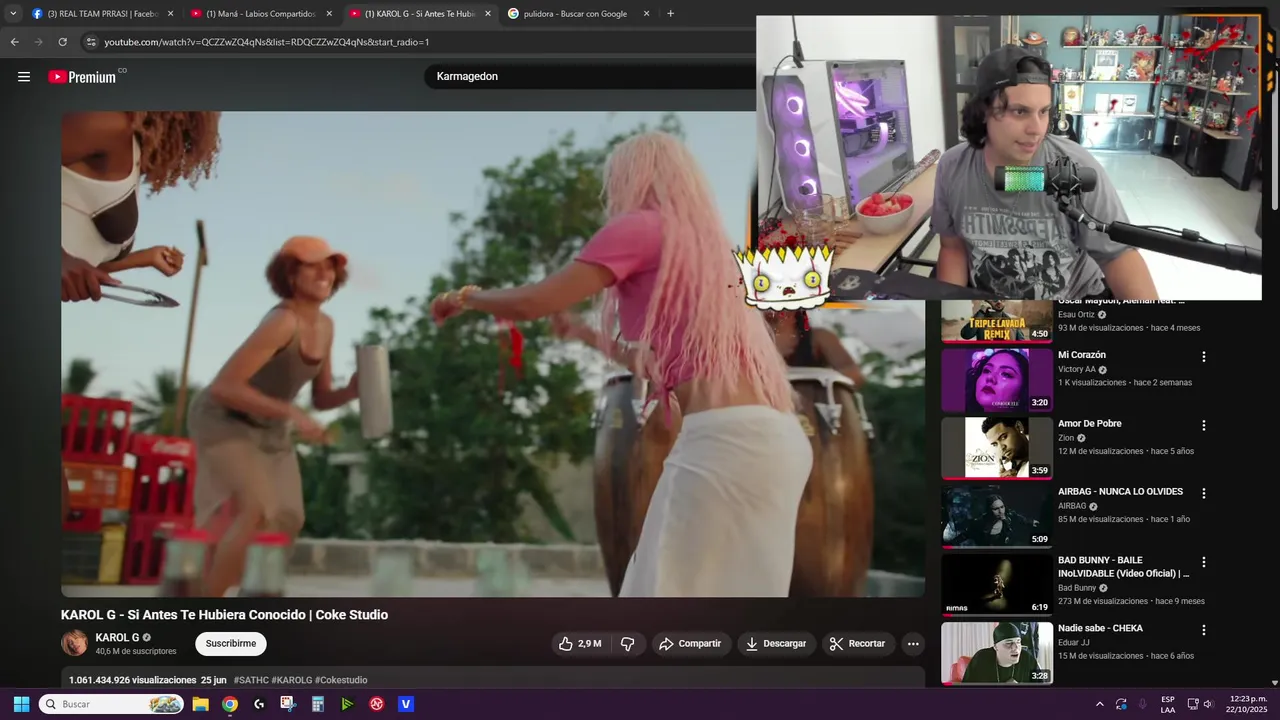Share the video with Compartir
Screen dimensions: 1280x720
pyautogui.click(x=690, y=644)
